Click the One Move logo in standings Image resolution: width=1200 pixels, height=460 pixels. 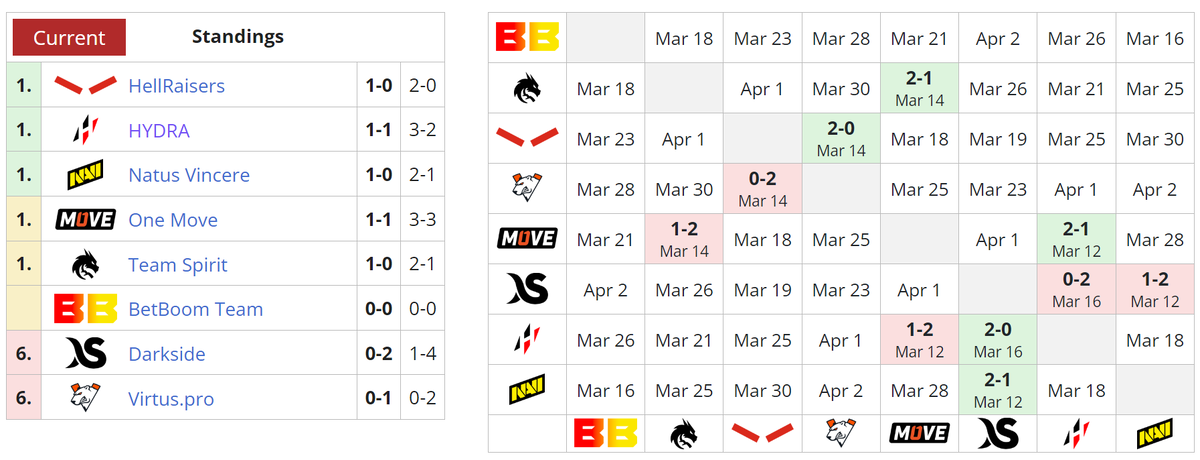(x=85, y=220)
